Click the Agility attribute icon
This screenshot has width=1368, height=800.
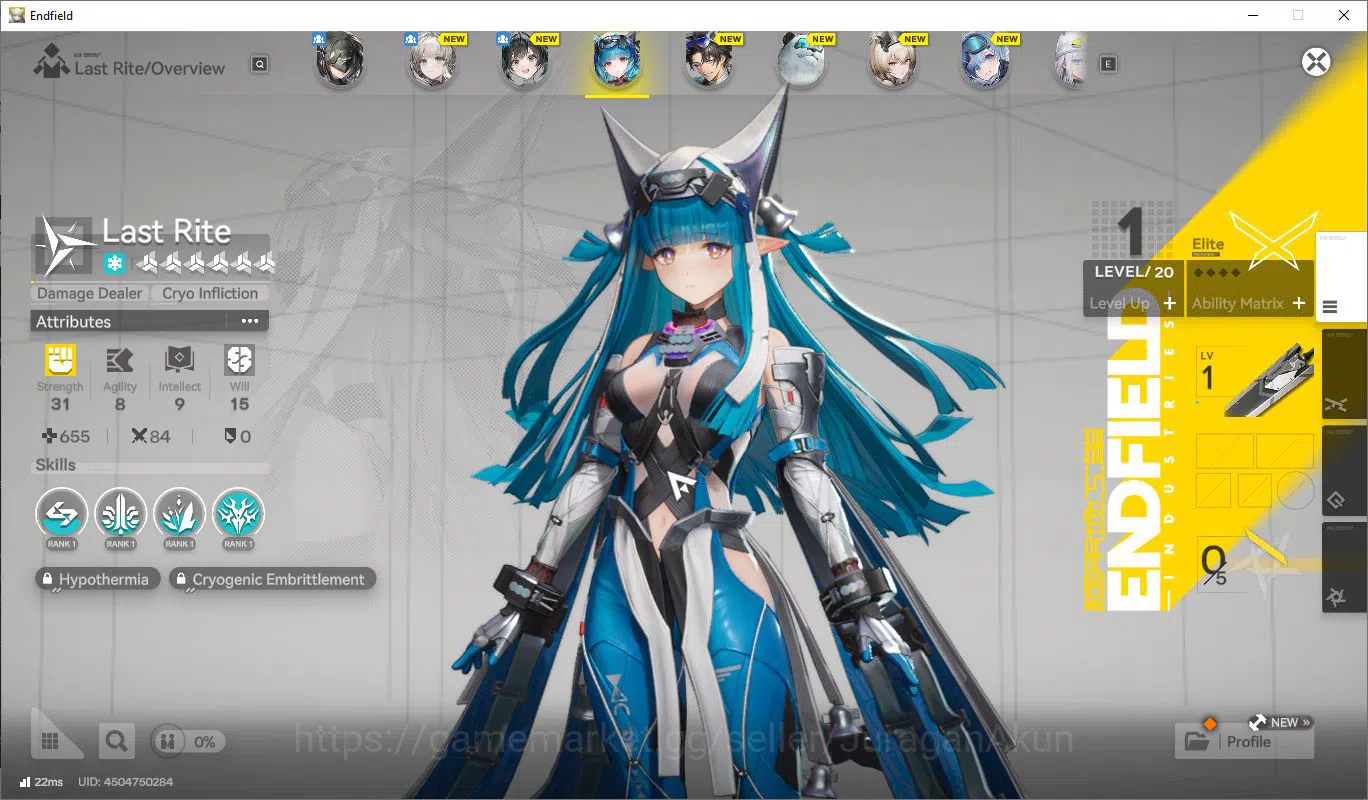(120, 360)
